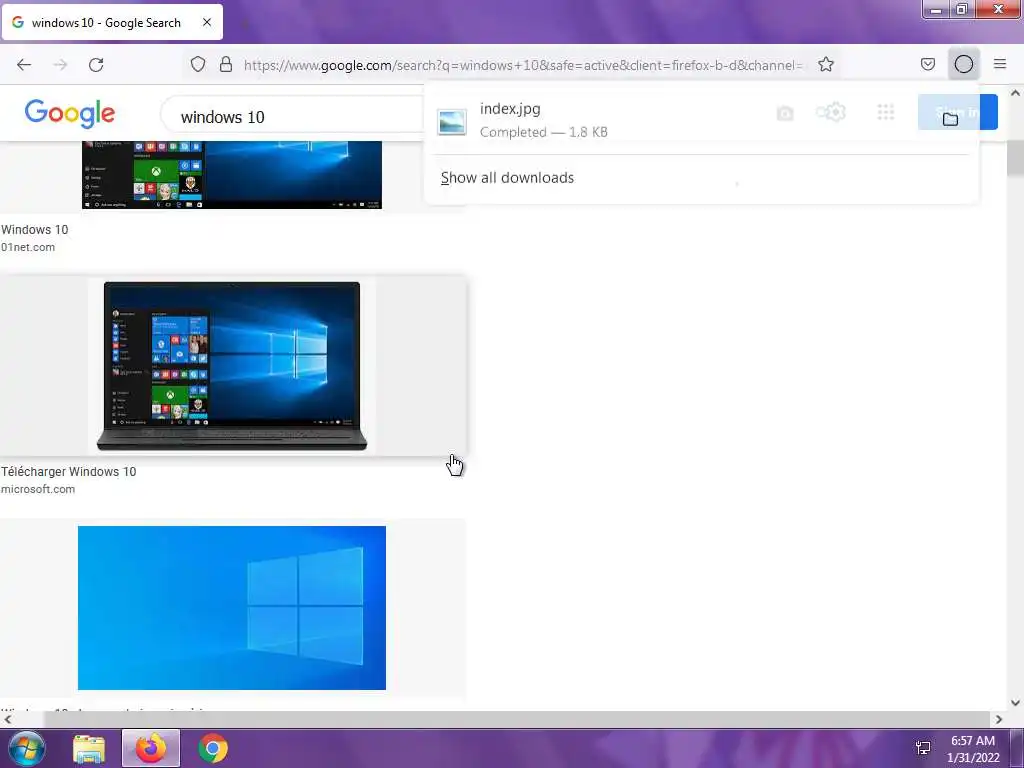The height and width of the screenshot is (768, 1024).
Task: Launch Google Chrome from the taskbar
Action: tap(213, 748)
